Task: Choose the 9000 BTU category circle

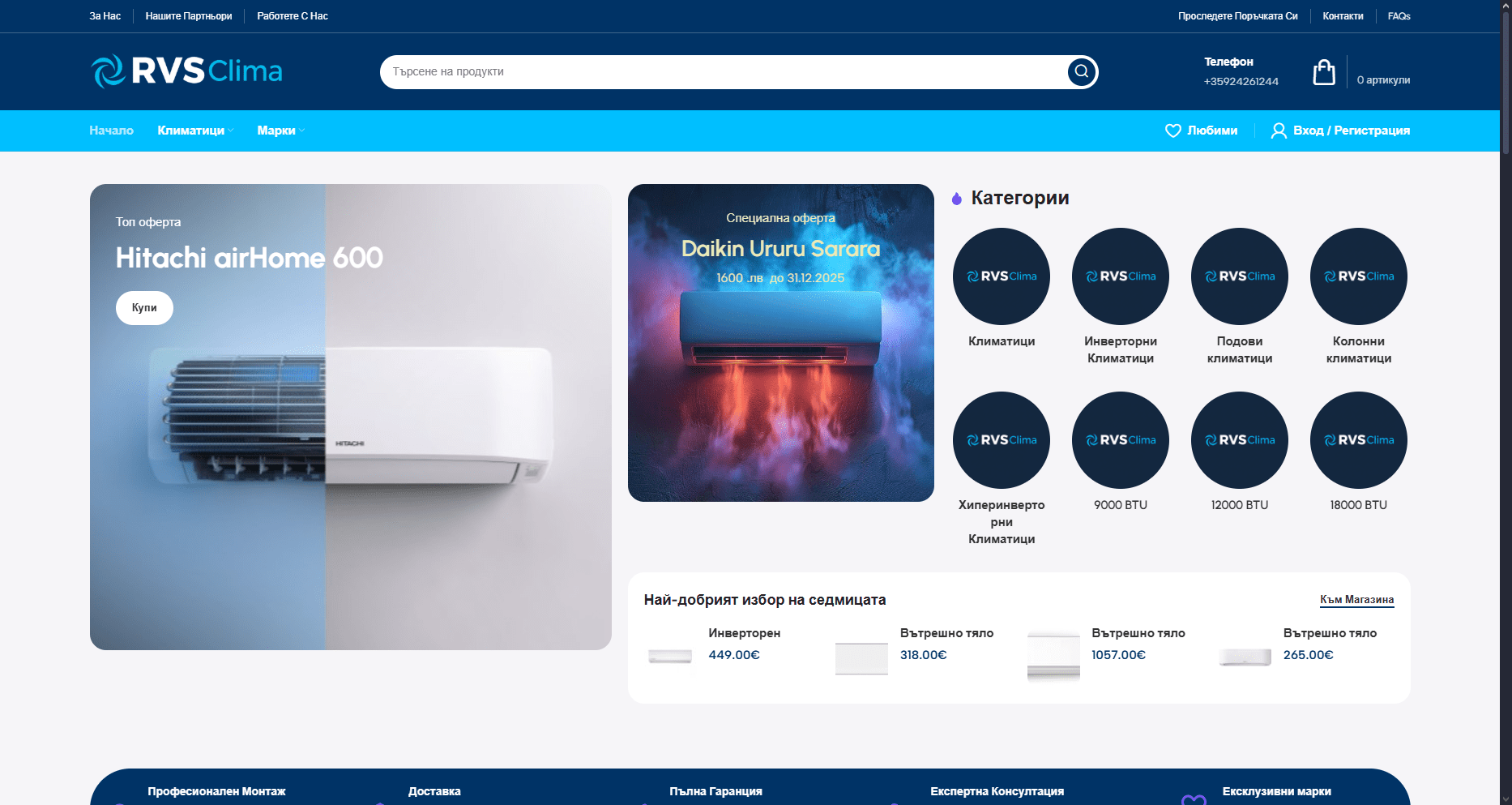Action: (1120, 440)
